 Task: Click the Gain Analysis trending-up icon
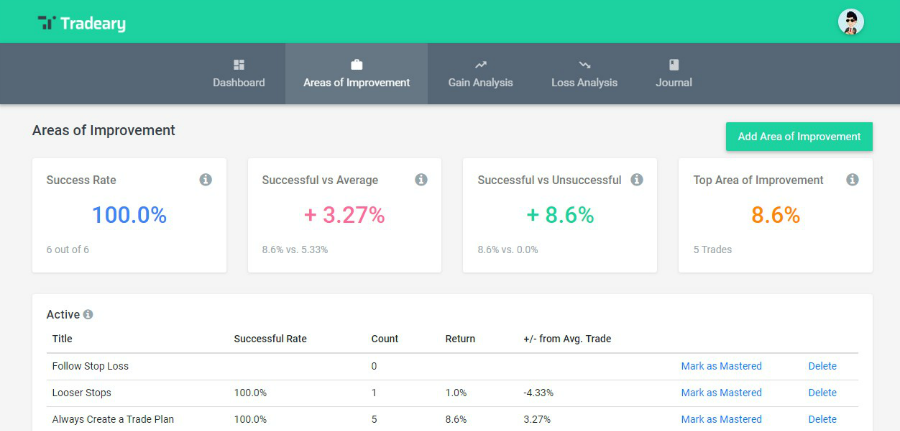point(480,65)
